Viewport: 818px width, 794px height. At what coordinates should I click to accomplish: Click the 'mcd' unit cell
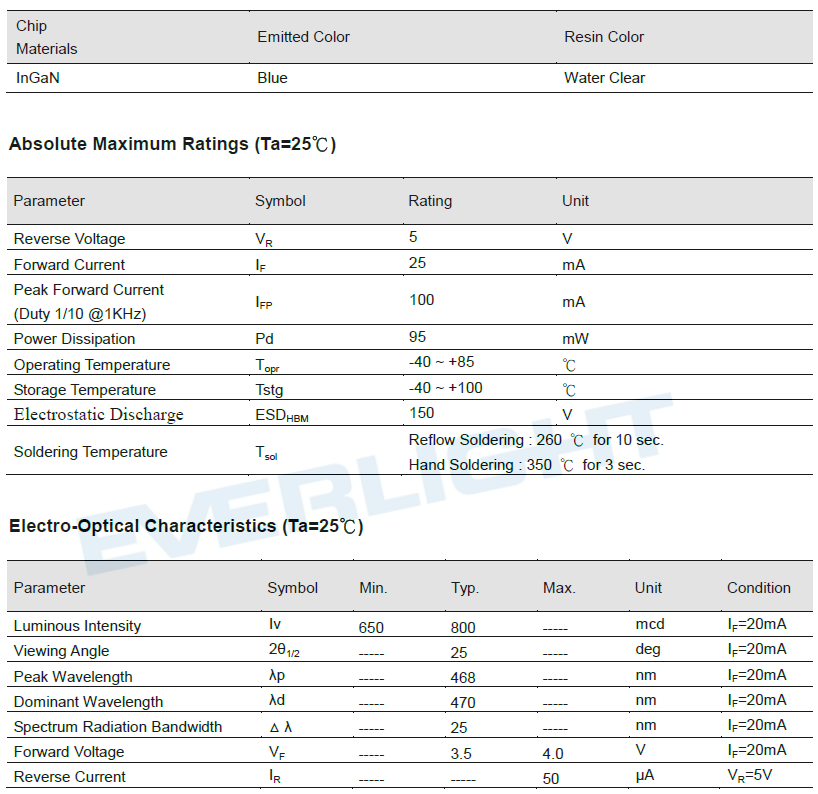649,624
